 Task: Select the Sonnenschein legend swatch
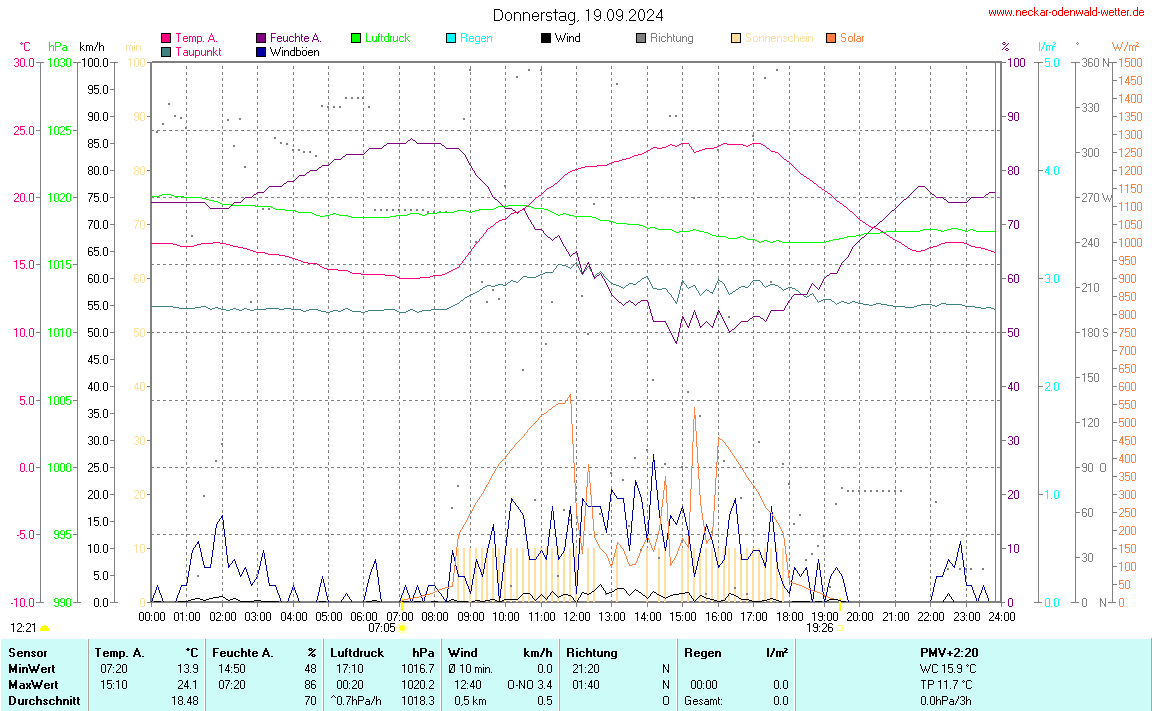pos(736,38)
